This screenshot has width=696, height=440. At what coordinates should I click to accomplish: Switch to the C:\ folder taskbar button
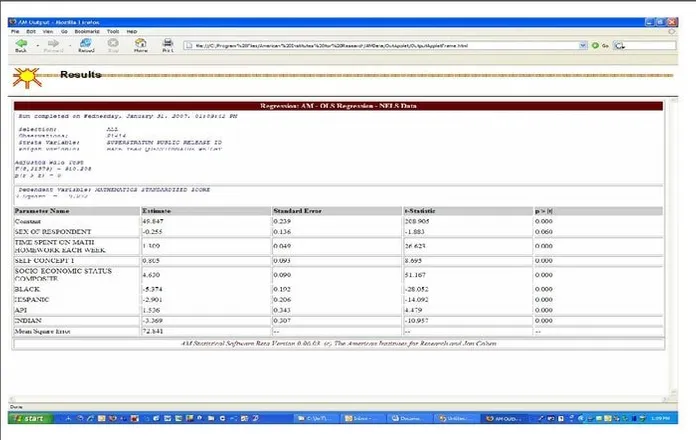[x=316, y=418]
